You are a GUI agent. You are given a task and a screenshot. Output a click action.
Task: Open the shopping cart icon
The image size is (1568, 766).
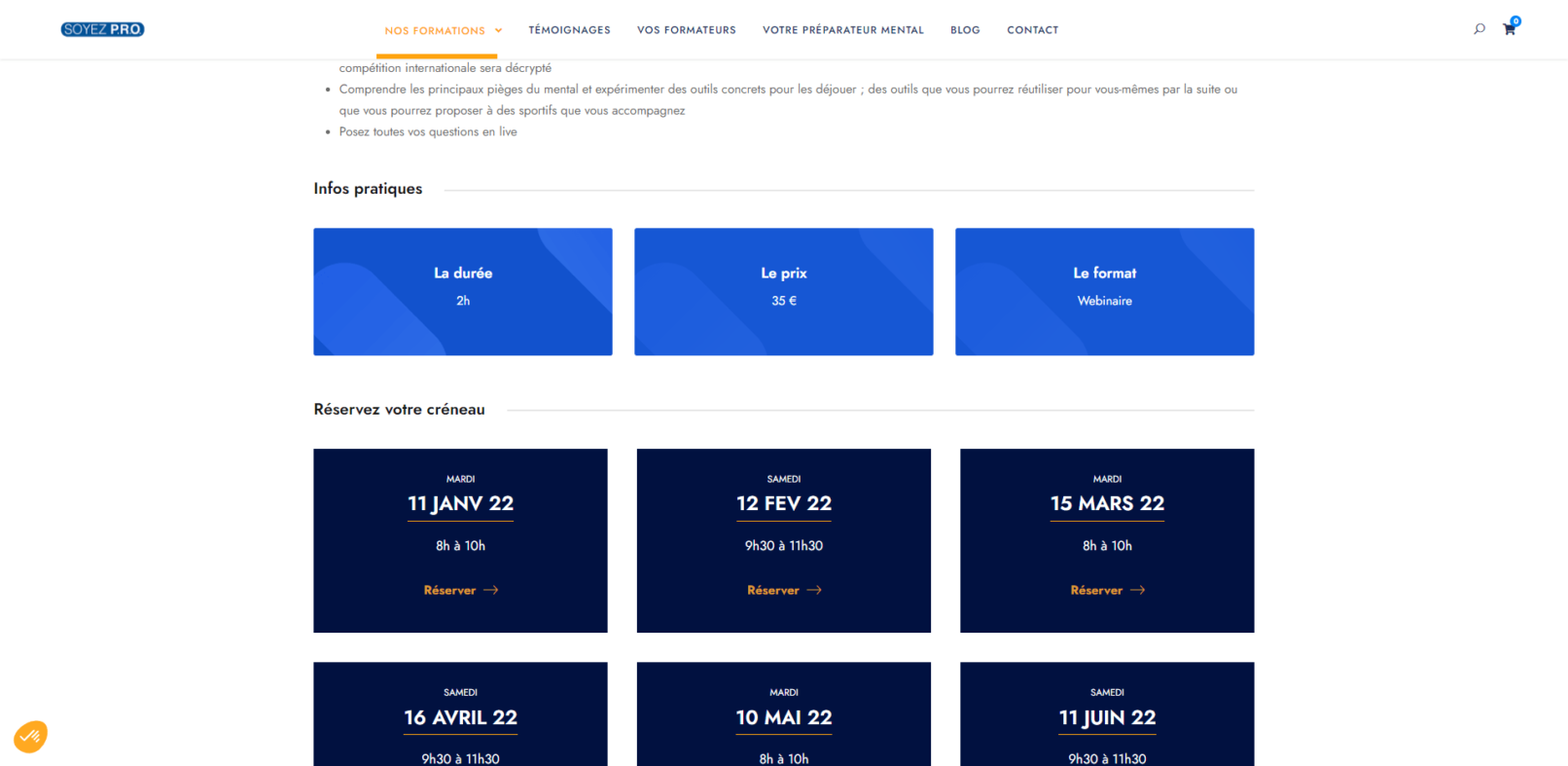click(x=1509, y=29)
